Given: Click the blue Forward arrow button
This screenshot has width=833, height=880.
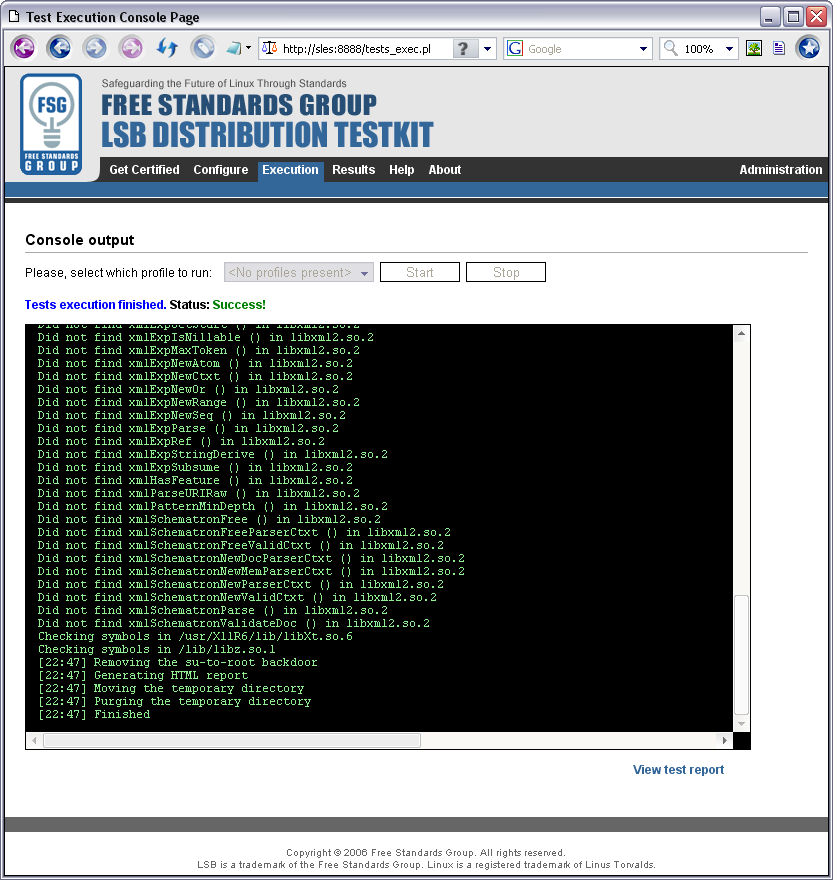Looking at the screenshot, I should (95, 48).
